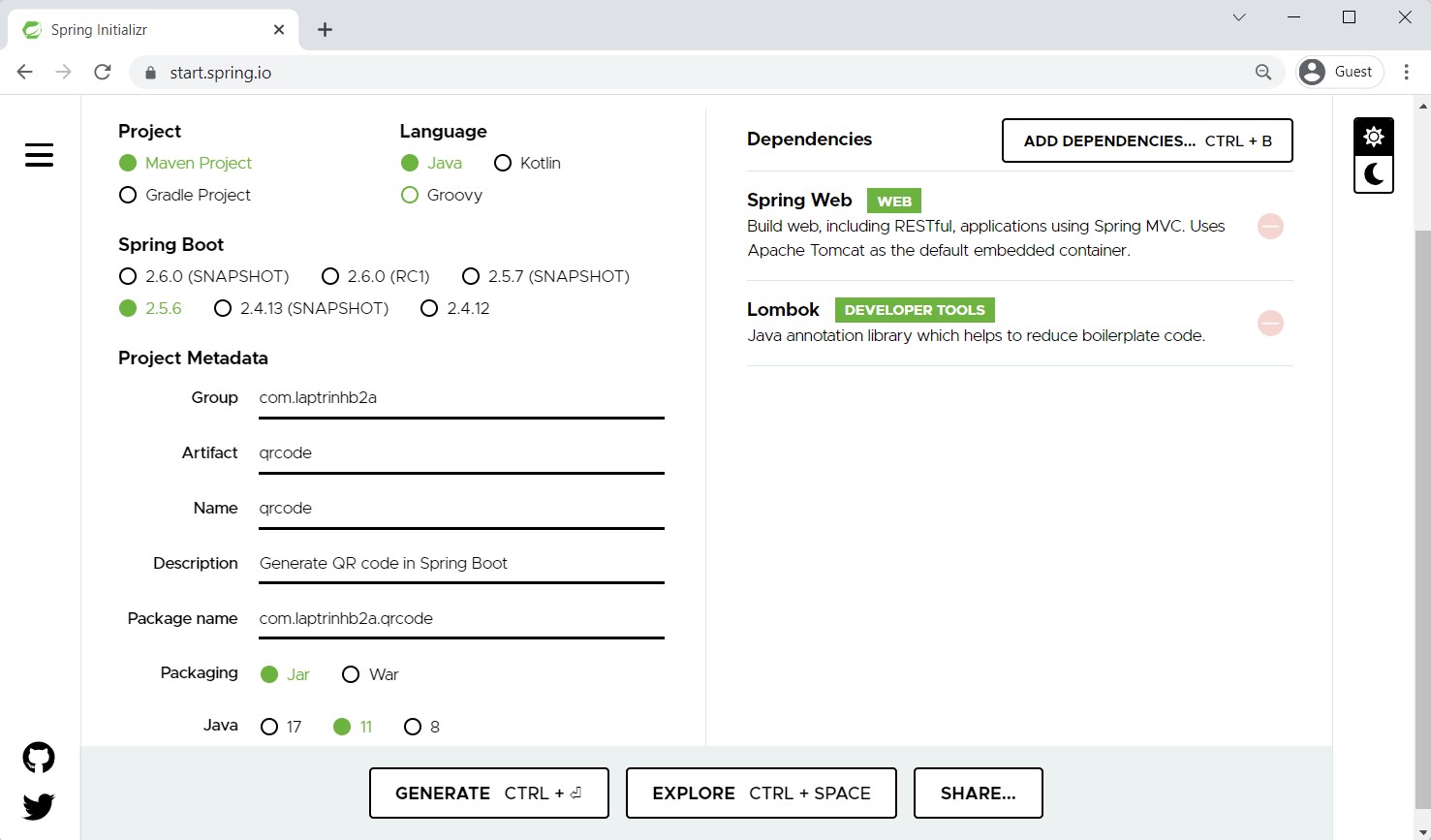The width and height of the screenshot is (1431, 840).
Task: Edit the Group field
Action: pyautogui.click(x=461, y=398)
